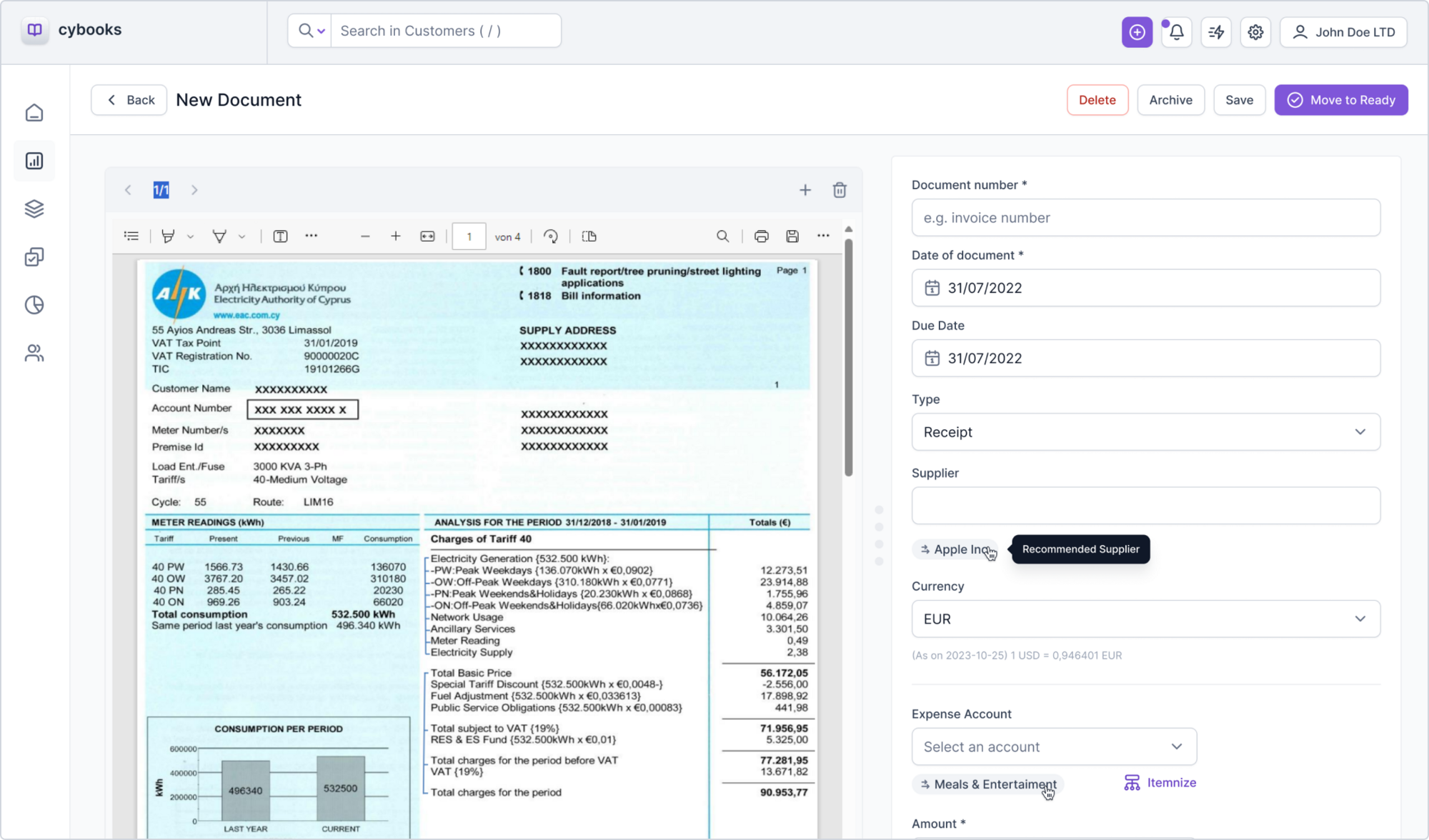Focus the Document number field
1429x840 pixels.
[x=1145, y=218]
